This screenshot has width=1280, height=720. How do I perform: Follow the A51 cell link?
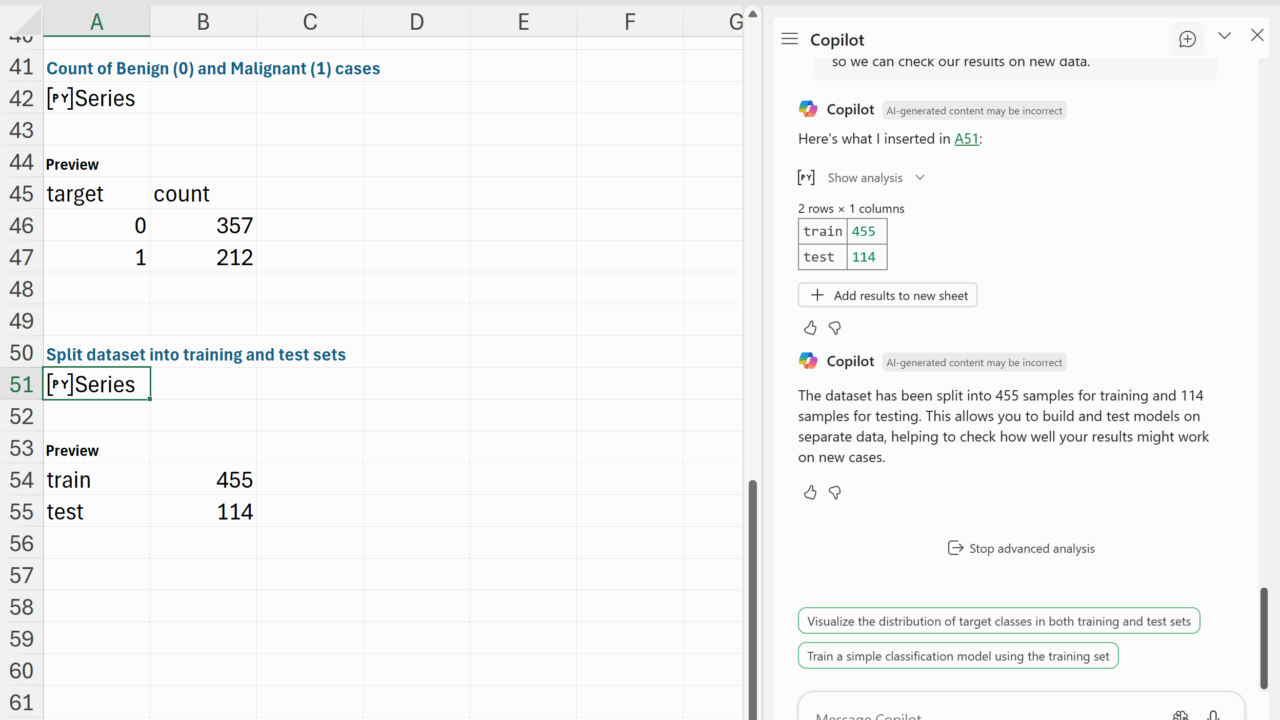(x=966, y=139)
